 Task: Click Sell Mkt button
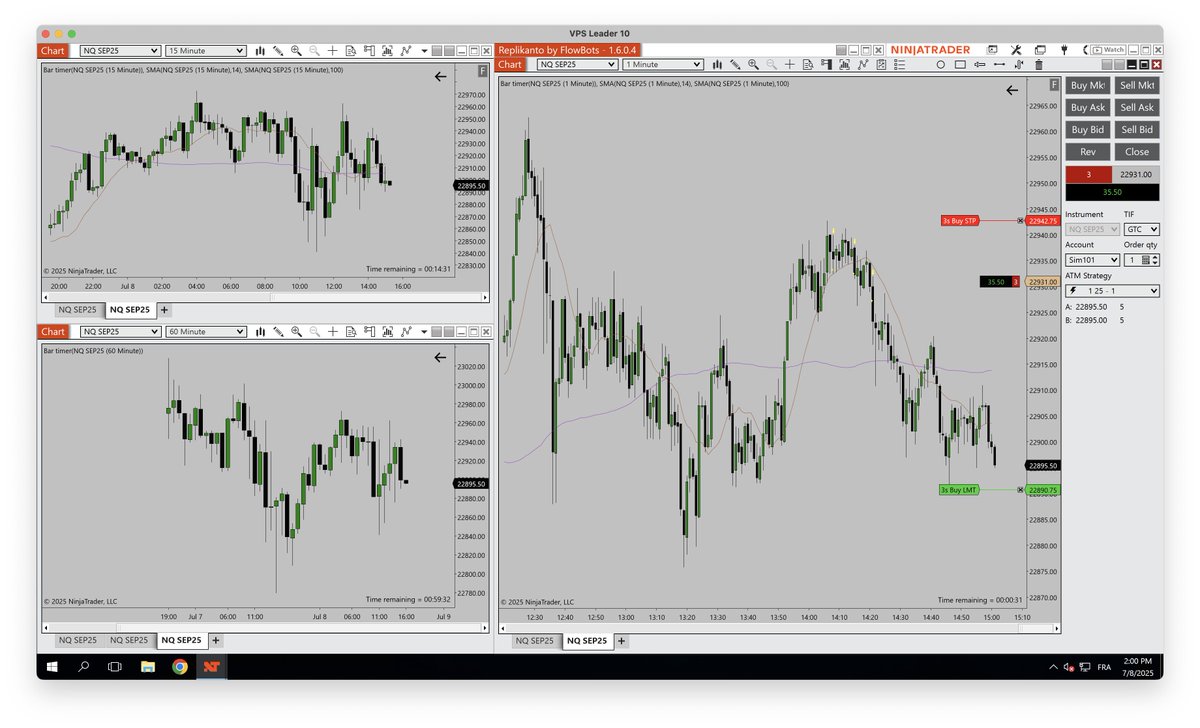click(x=1137, y=85)
